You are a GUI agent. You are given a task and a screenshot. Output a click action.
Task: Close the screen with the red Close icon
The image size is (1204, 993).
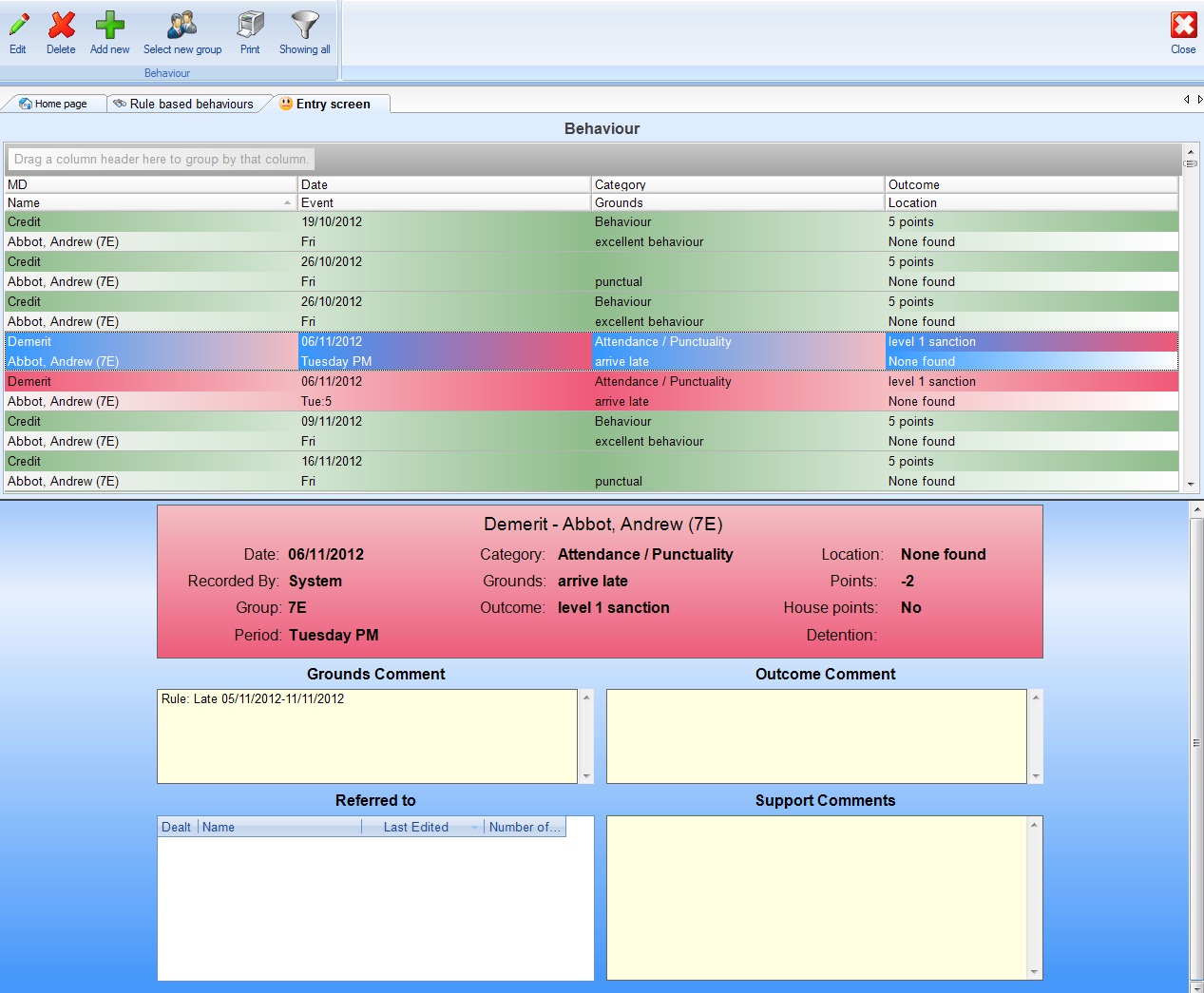[x=1183, y=25]
